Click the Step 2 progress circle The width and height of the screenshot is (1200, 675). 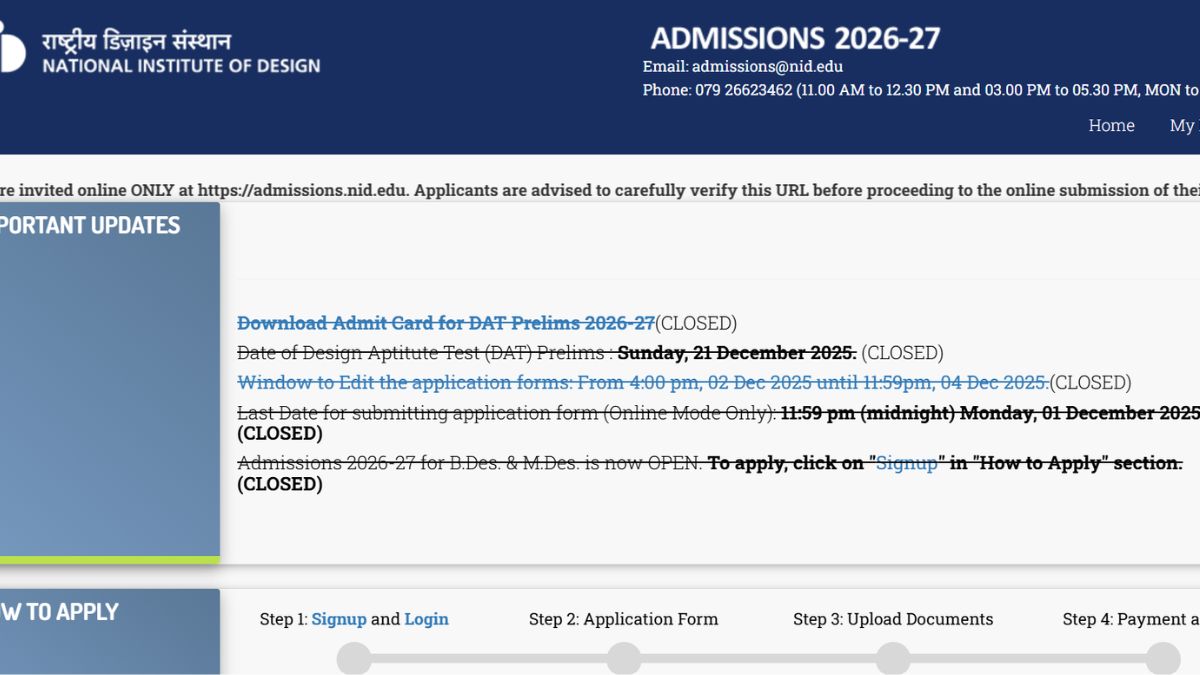click(624, 659)
